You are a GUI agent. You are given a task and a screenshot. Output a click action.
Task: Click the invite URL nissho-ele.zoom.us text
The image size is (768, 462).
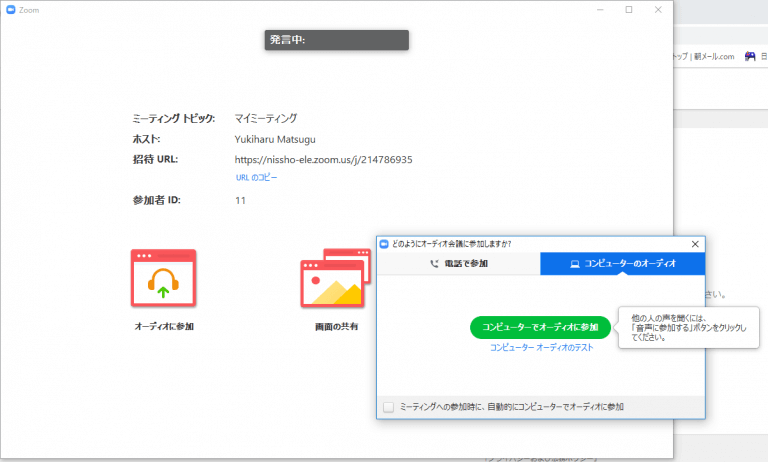(323, 160)
